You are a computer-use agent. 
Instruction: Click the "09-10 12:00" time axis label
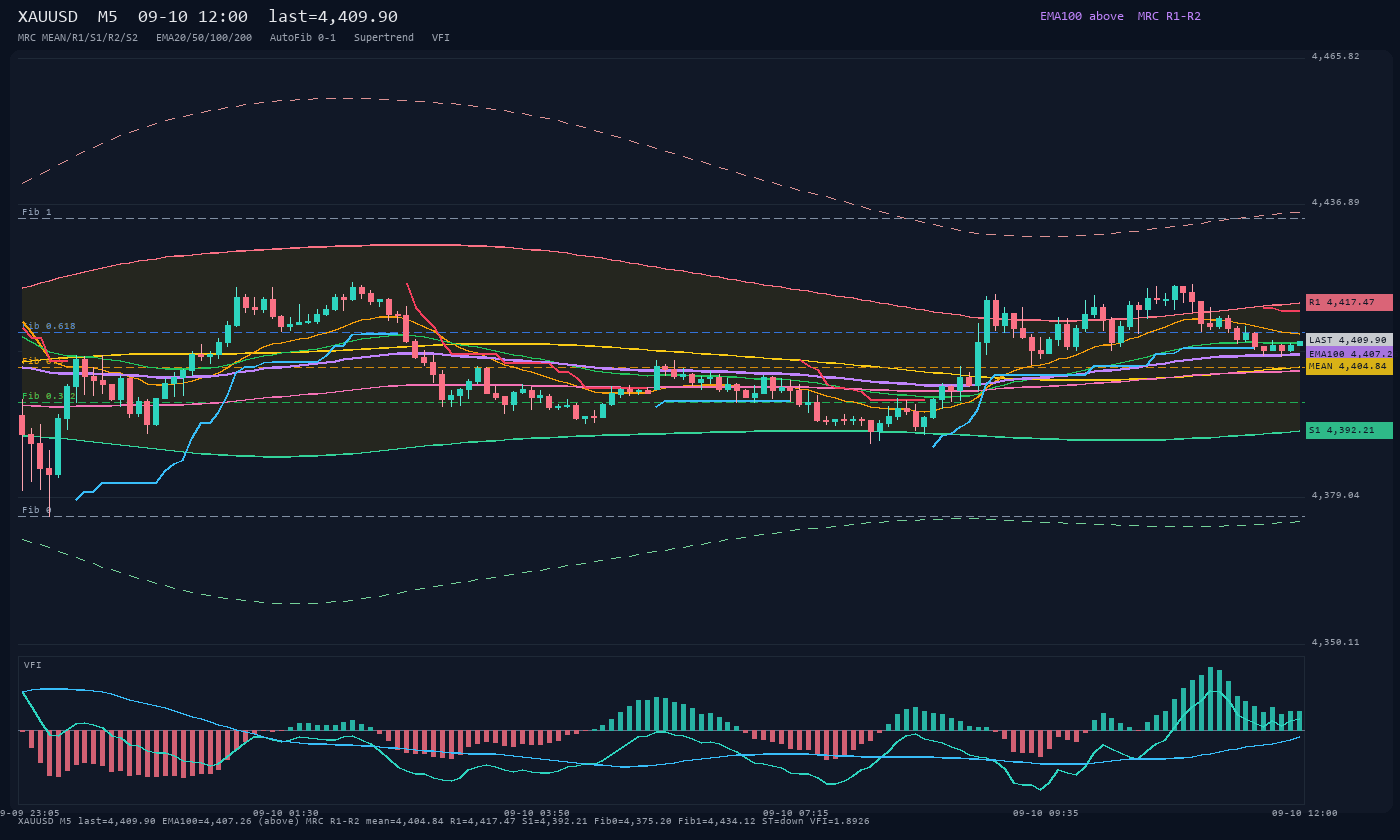(x=1305, y=813)
